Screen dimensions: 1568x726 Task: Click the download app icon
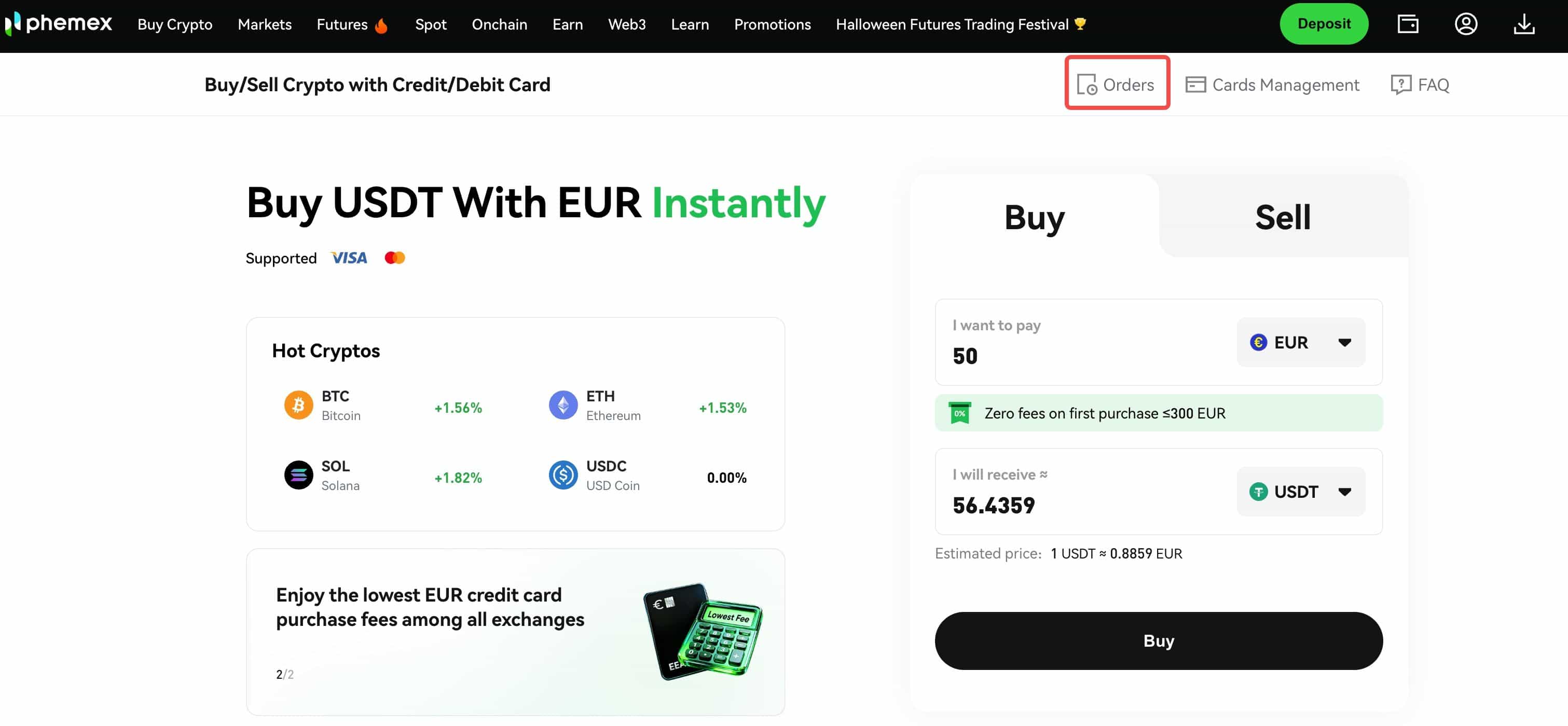pyautogui.click(x=1523, y=24)
